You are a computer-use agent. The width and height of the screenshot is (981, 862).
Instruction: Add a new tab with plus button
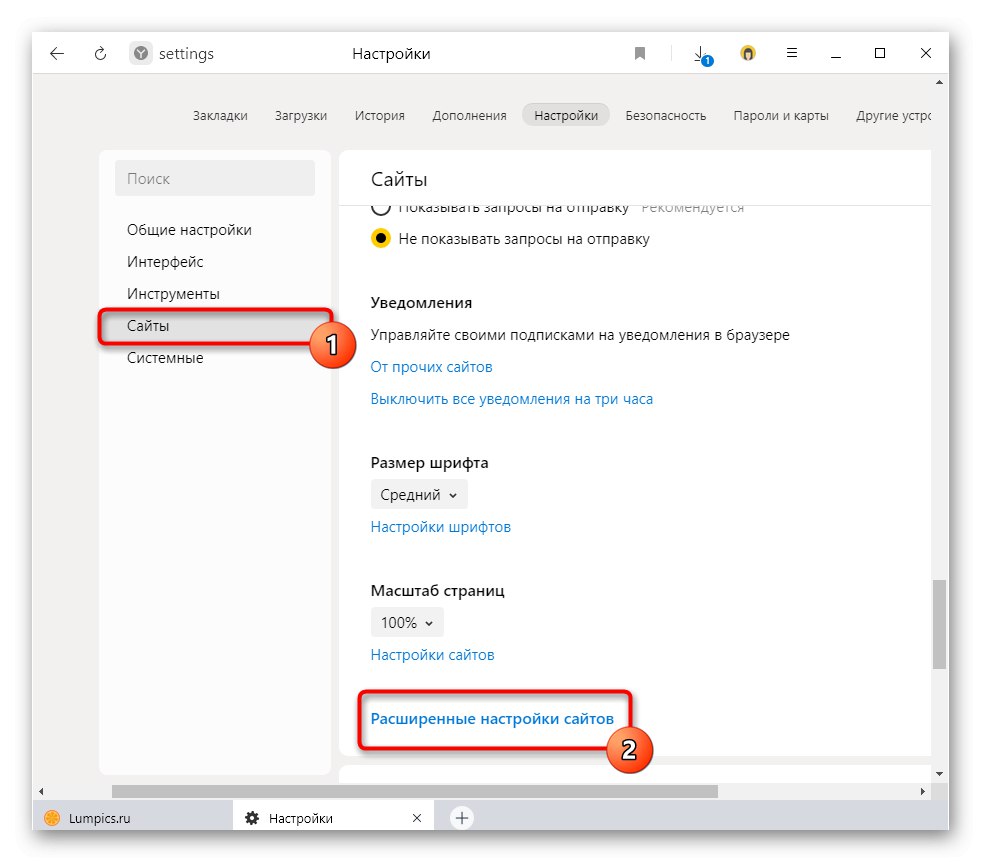(462, 818)
